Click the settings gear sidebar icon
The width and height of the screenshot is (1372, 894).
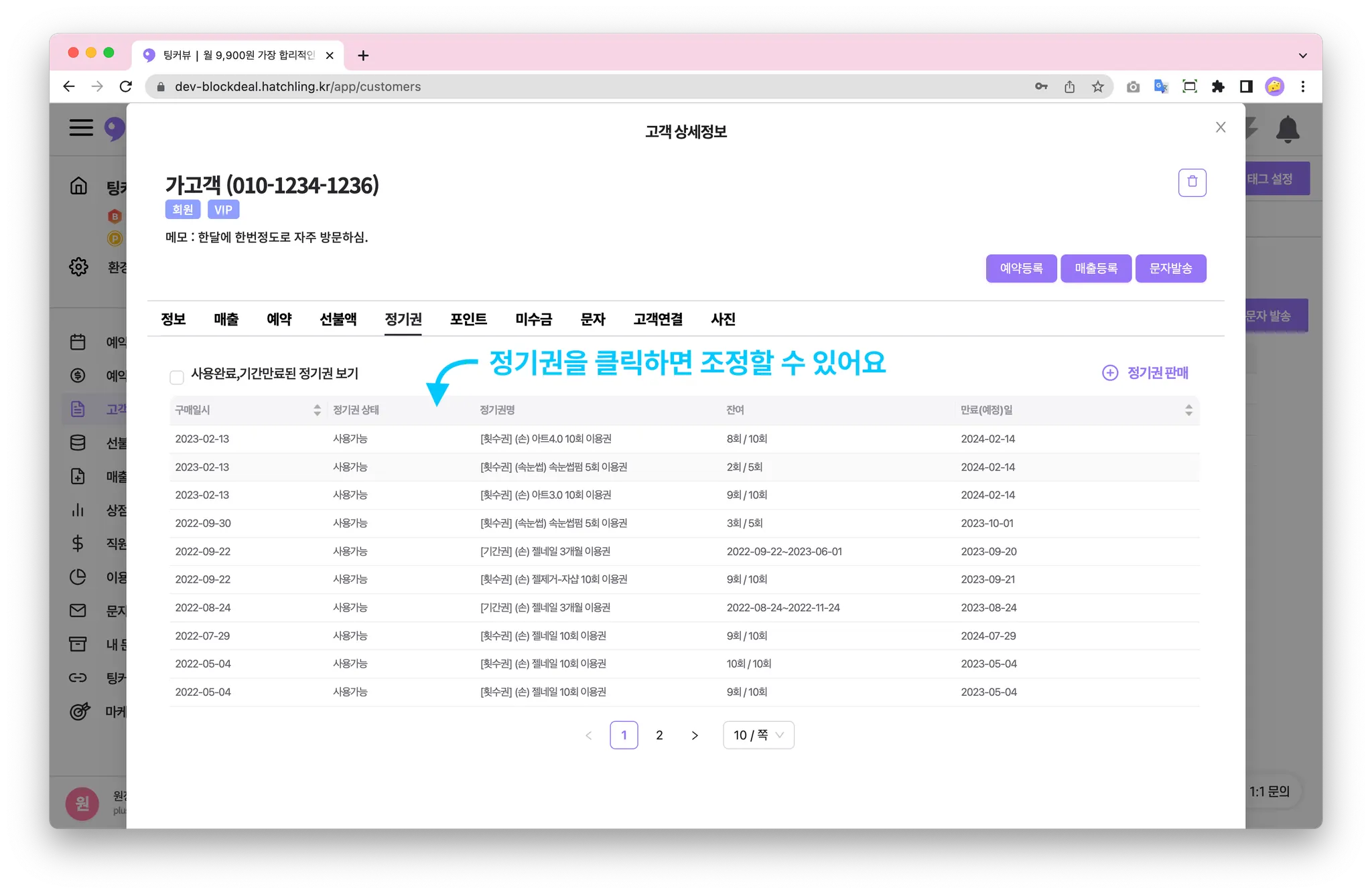(78, 267)
